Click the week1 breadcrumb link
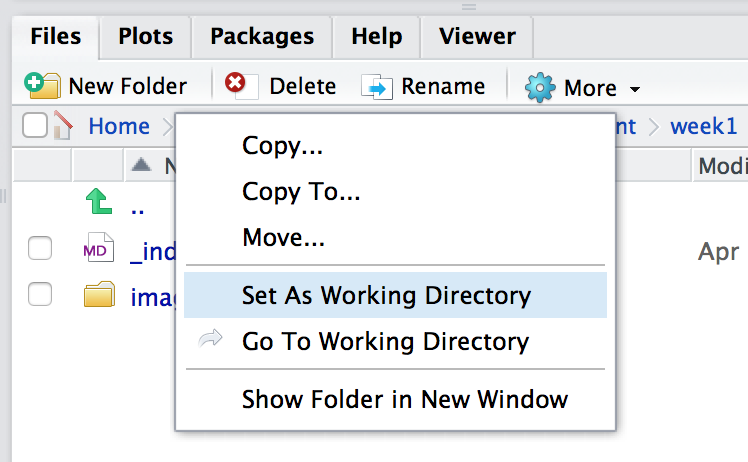 click(x=703, y=126)
